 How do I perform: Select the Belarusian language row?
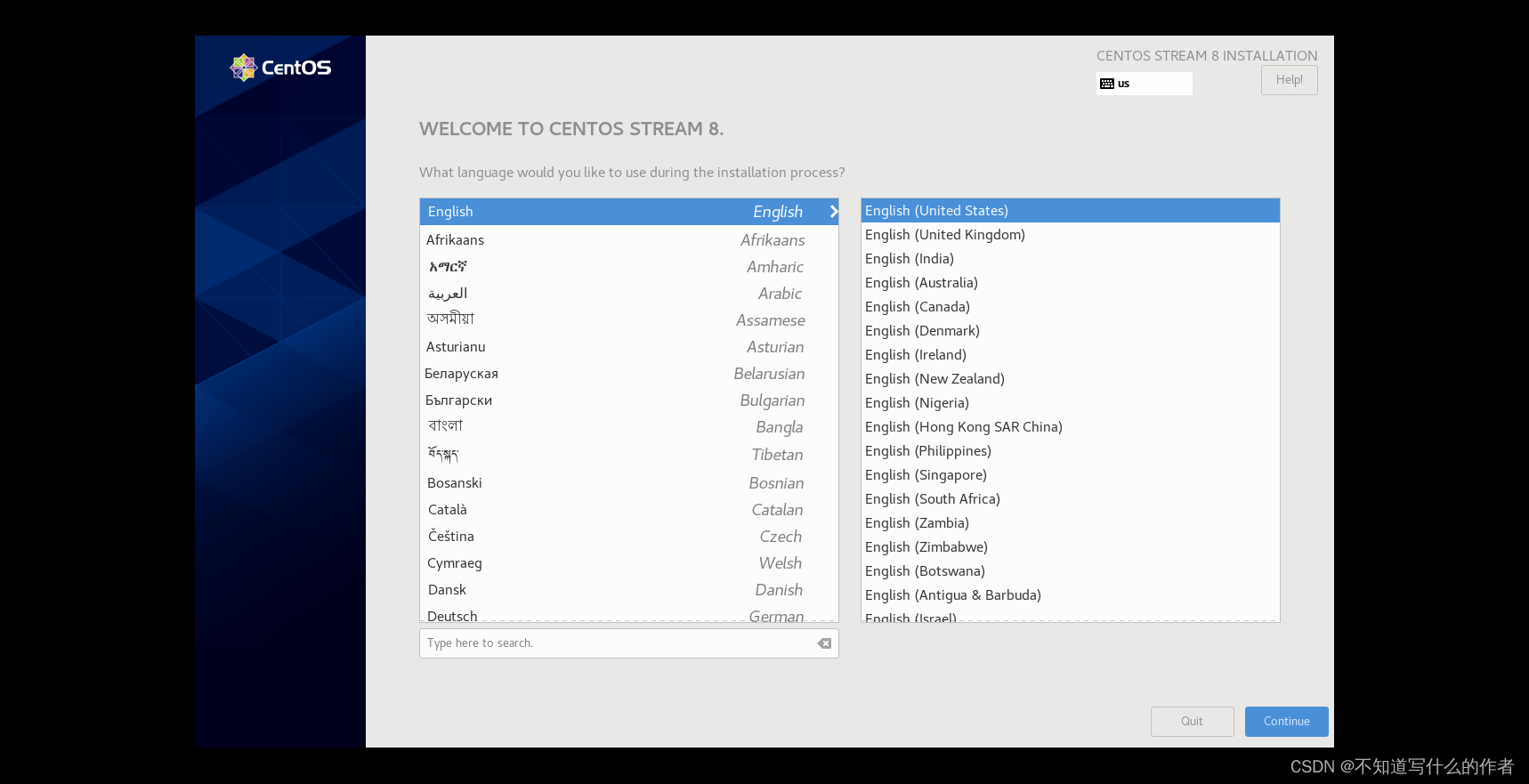tap(629, 374)
